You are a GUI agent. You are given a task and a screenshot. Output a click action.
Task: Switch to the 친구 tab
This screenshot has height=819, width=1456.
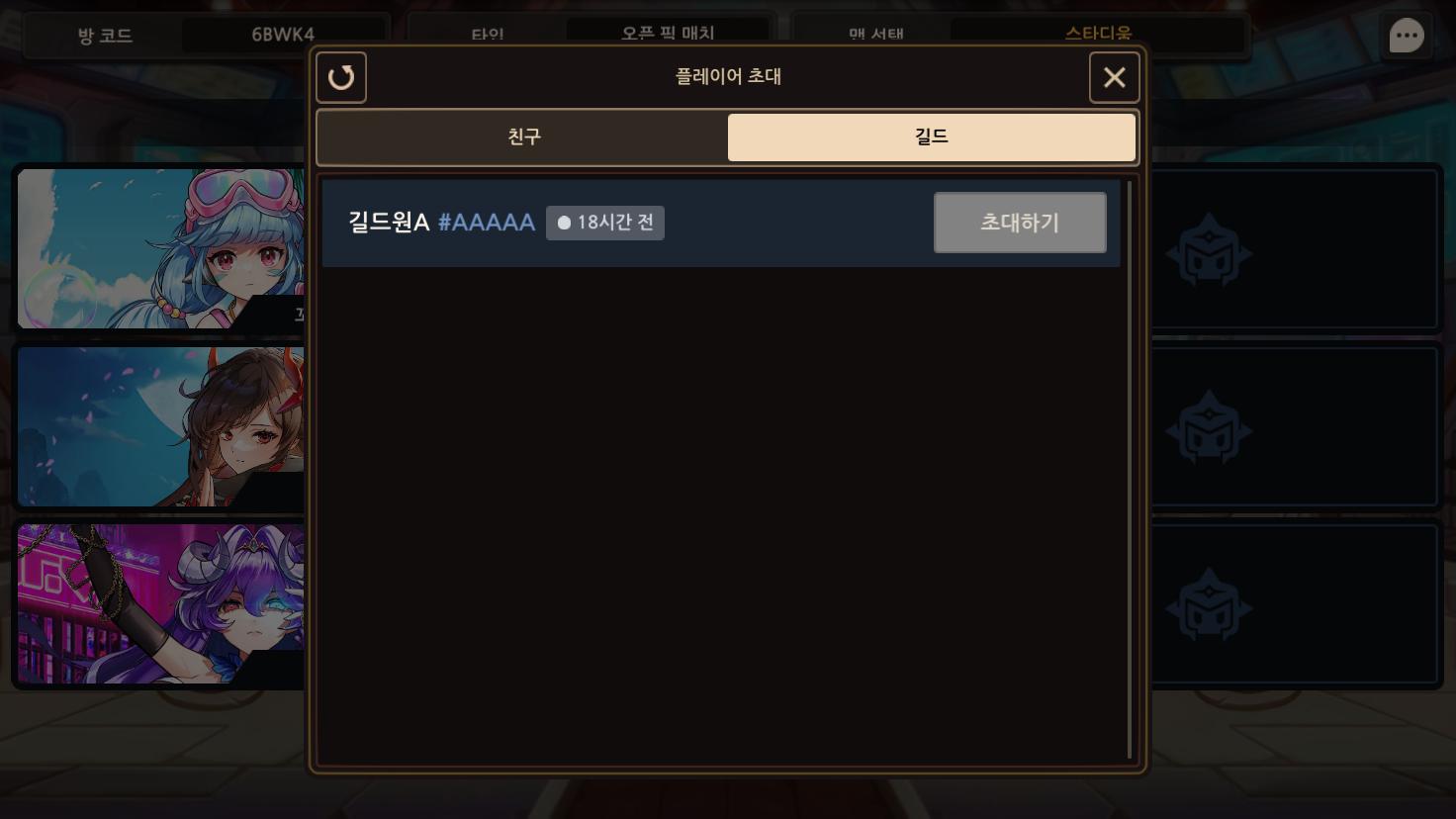(523, 136)
